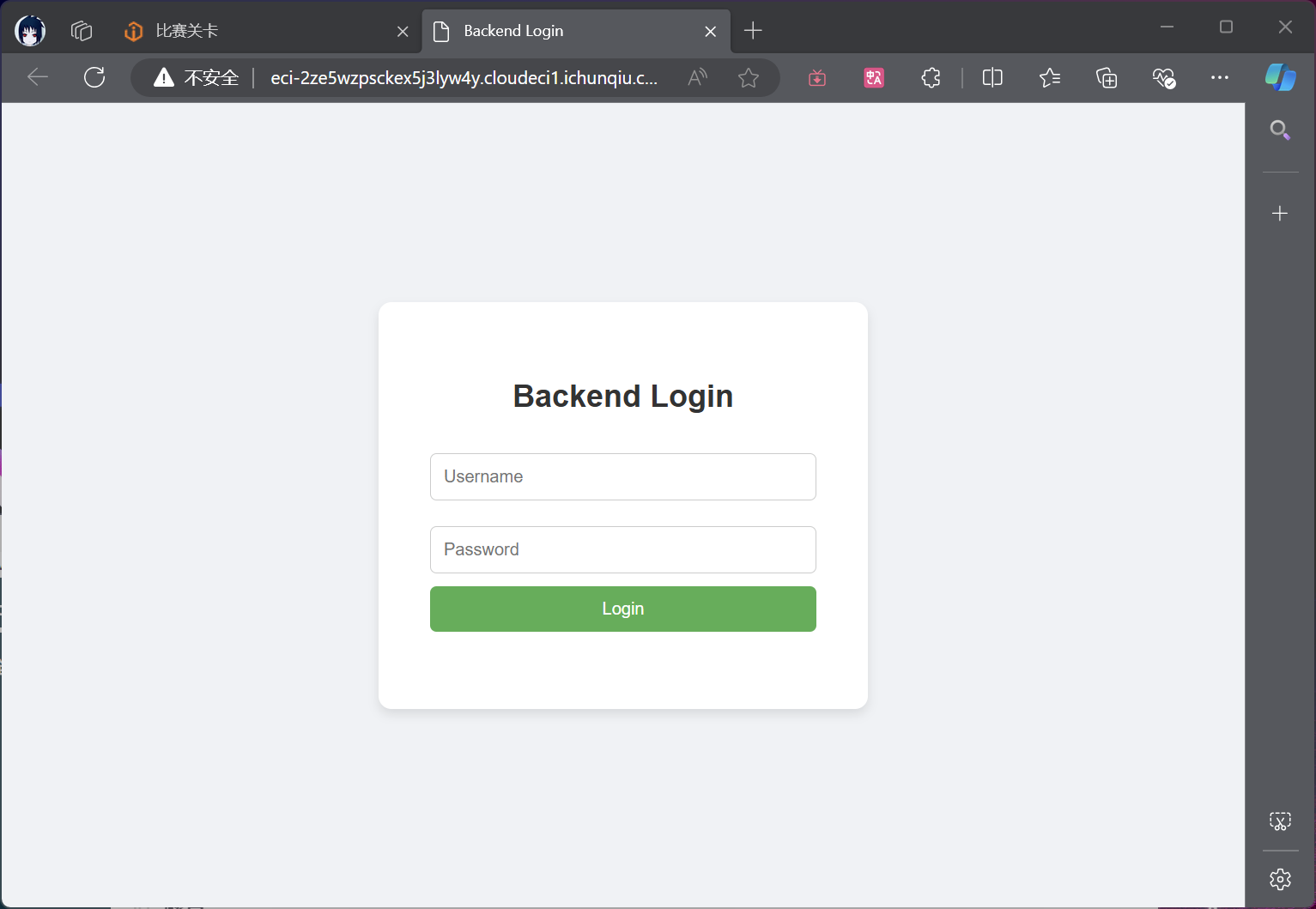Close the 比赛关卡 tab
The width and height of the screenshot is (1316, 909).
403,32
